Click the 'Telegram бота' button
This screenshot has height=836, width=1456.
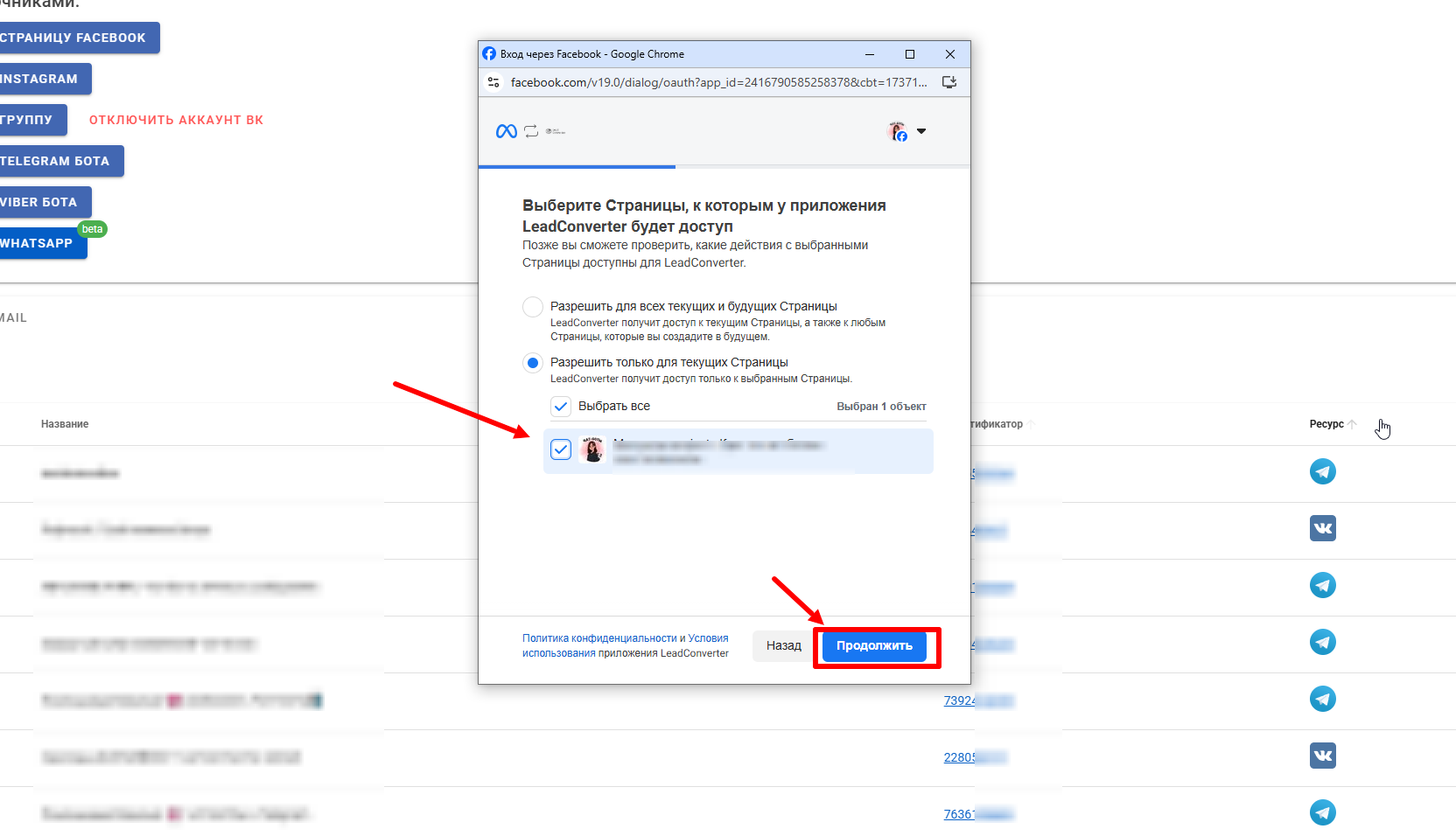pyautogui.click(x=57, y=161)
